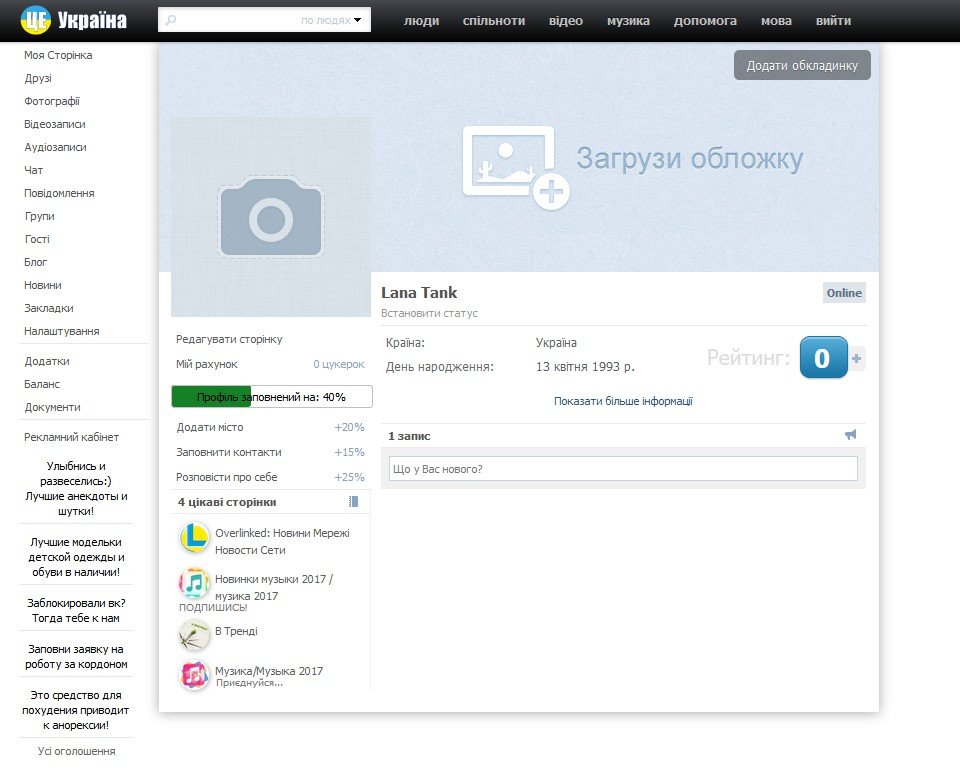The image size is (960, 773).
Task: Click the megaphone icon in posts header
Action: [850, 435]
